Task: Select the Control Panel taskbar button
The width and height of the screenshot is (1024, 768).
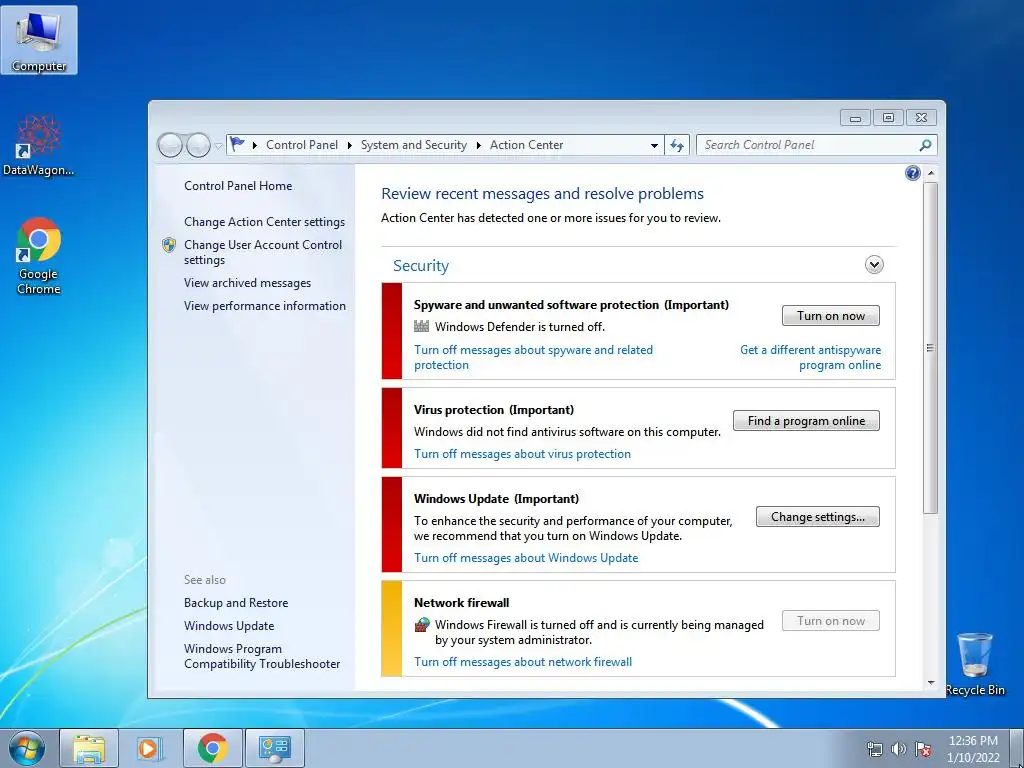Action: pos(274,748)
